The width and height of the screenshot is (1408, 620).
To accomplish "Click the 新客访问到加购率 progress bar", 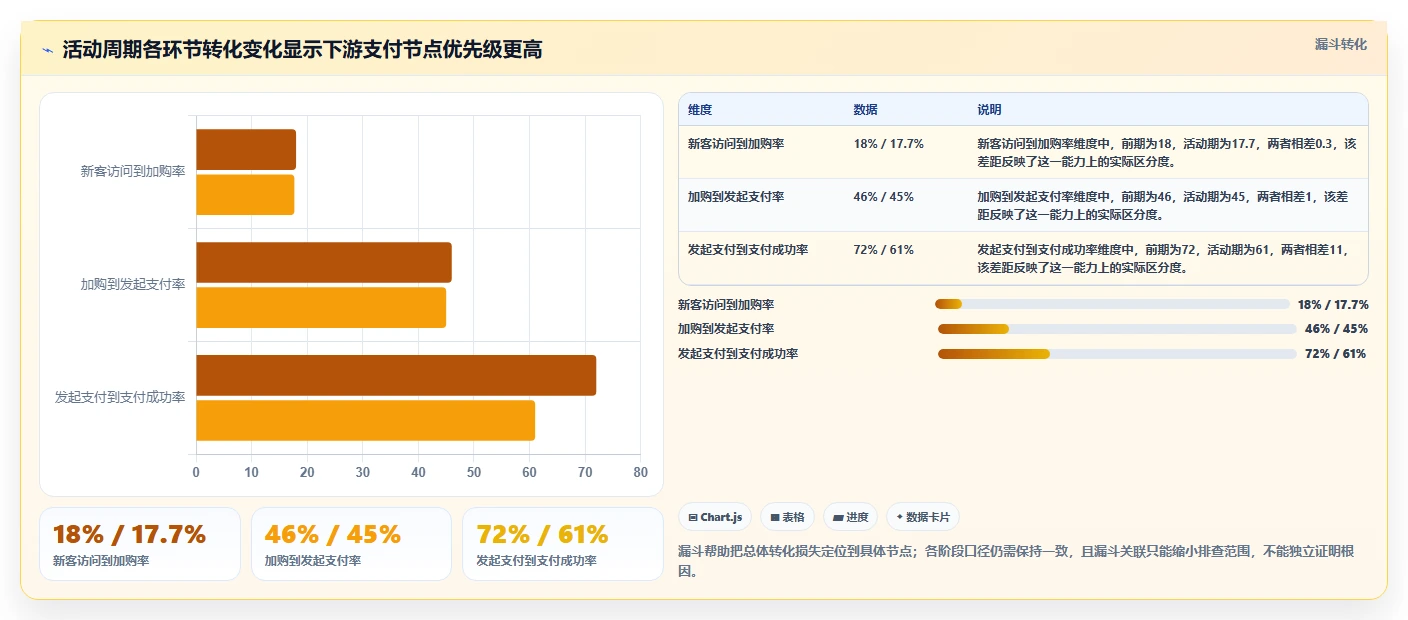I will [1112, 304].
